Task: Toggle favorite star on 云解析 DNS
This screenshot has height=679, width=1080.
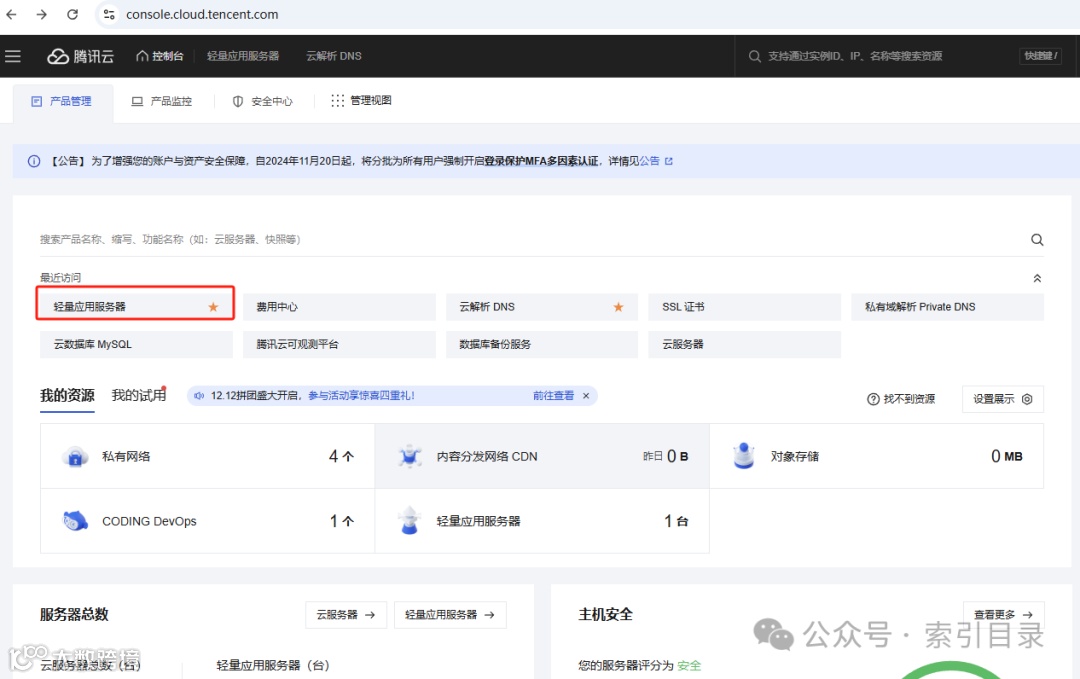Action: [619, 307]
